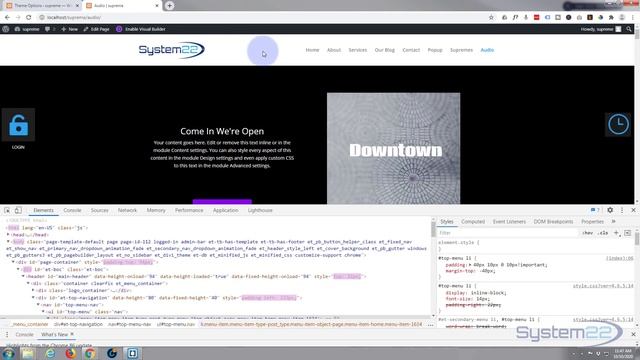Screen dimensions: 640x360
Task: Open the console drawer three-dot menu
Action: pos(7,334)
